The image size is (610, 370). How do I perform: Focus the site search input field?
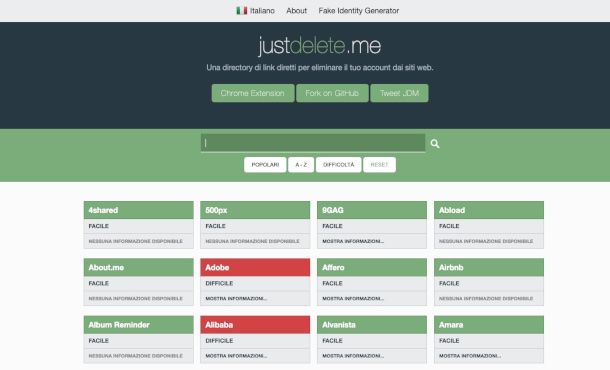[x=313, y=143]
